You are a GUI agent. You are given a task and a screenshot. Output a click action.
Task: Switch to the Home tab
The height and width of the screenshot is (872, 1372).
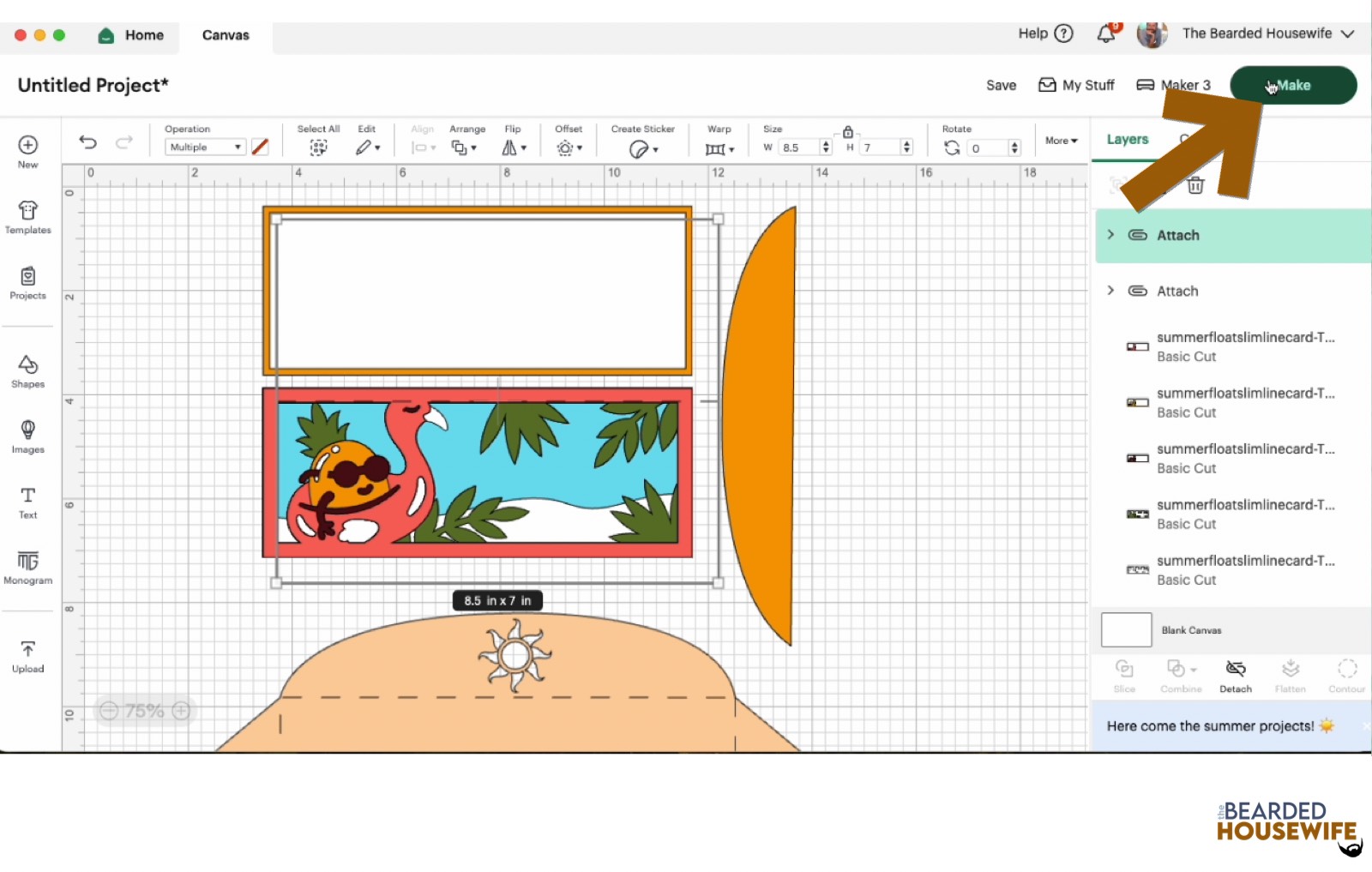coord(131,35)
